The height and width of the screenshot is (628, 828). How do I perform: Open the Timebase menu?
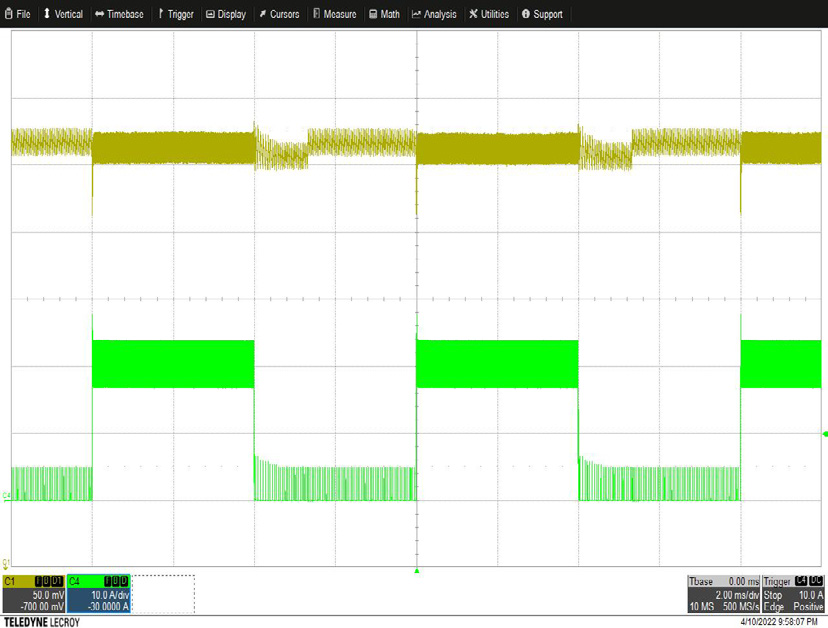[x=119, y=14]
